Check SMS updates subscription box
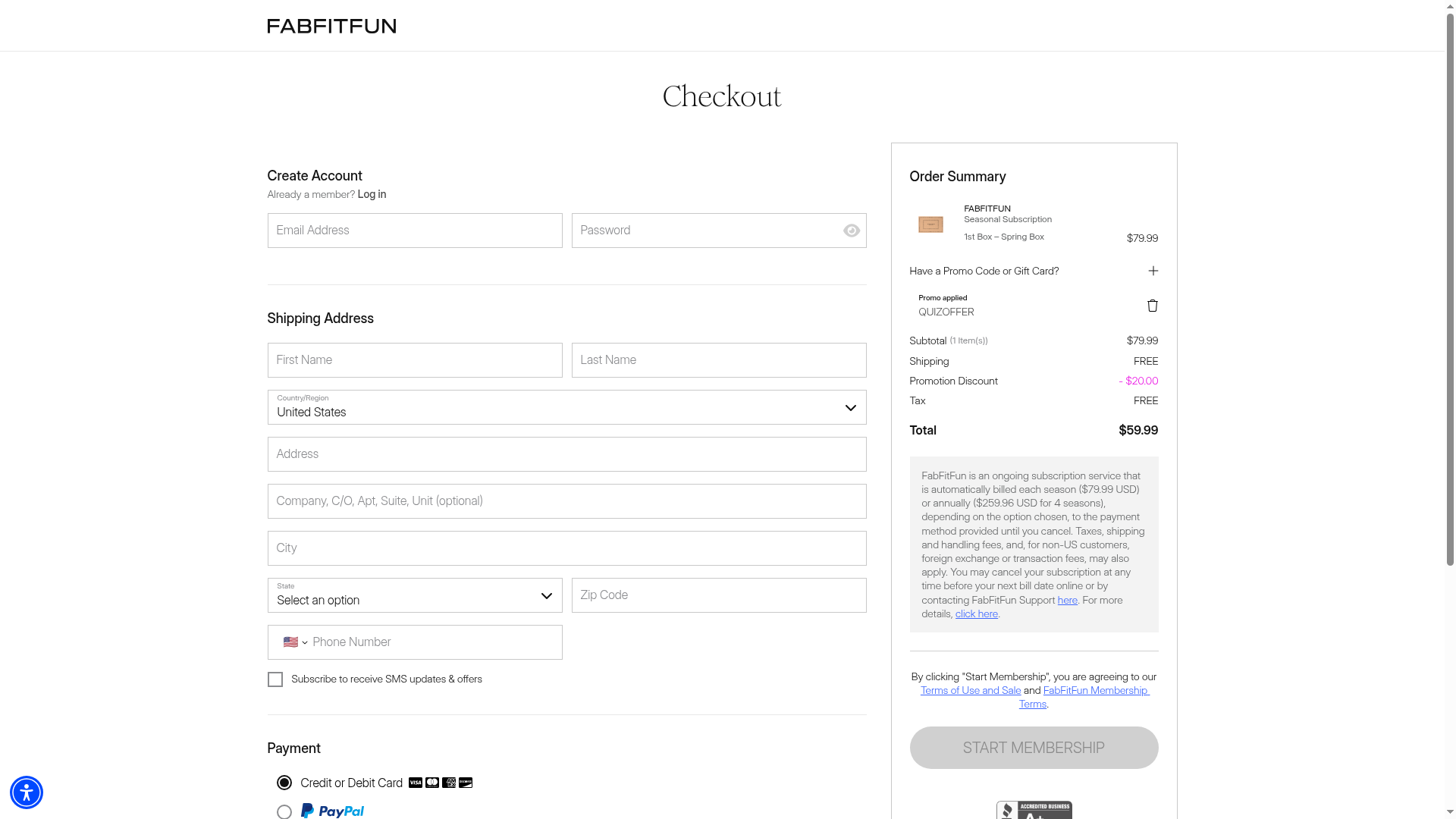 tap(275, 679)
